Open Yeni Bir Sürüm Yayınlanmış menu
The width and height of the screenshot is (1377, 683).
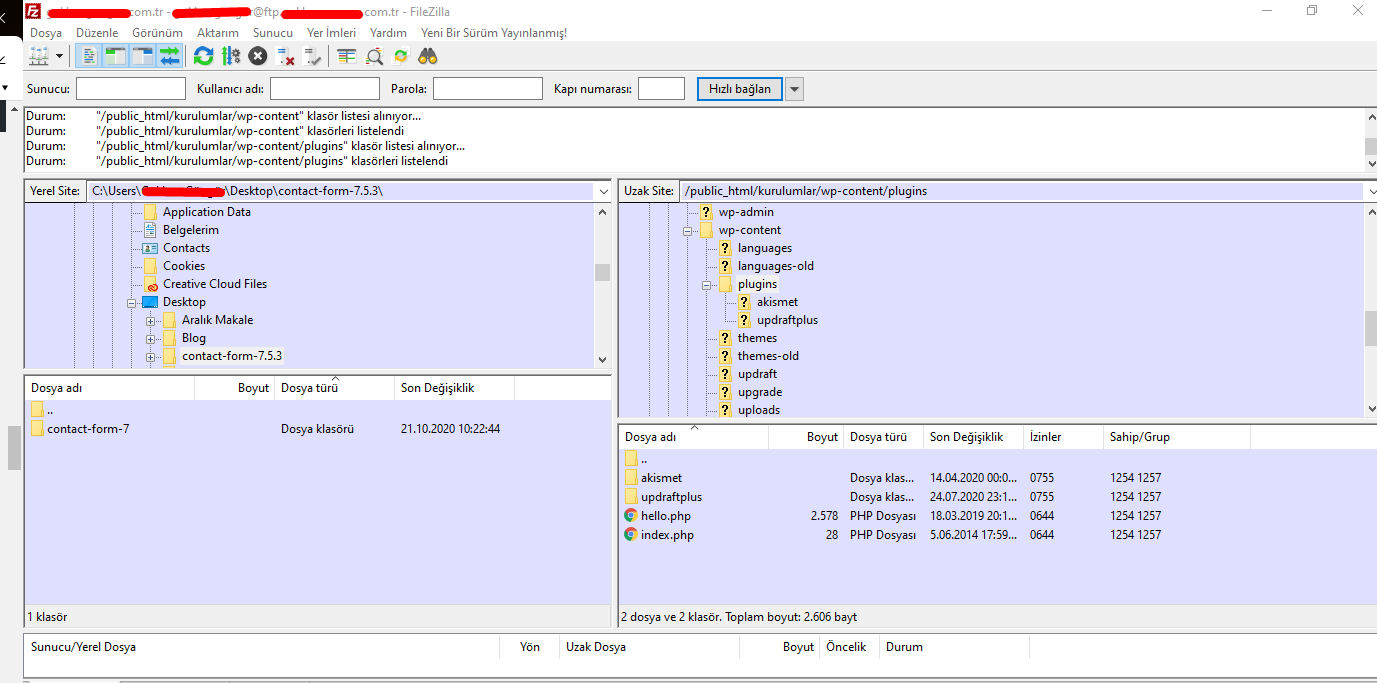[x=494, y=33]
